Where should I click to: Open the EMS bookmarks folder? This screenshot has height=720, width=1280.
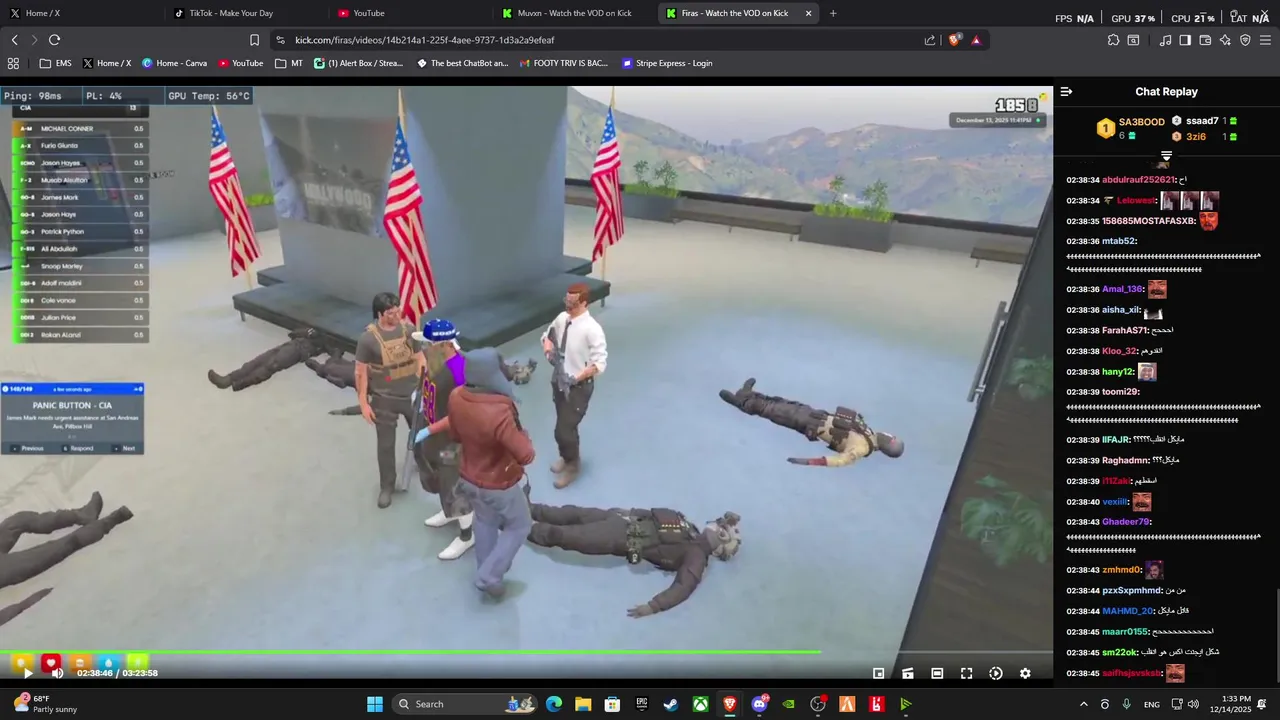tap(55, 63)
